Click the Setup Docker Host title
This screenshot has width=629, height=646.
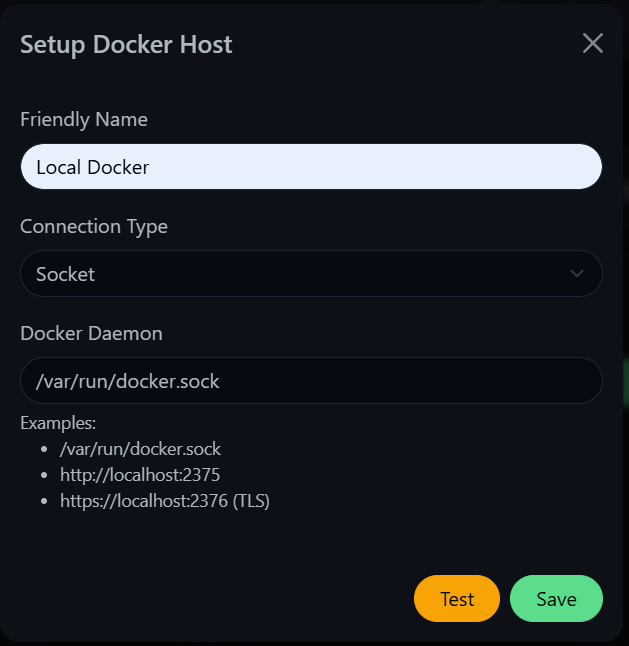pyautogui.click(x=126, y=44)
